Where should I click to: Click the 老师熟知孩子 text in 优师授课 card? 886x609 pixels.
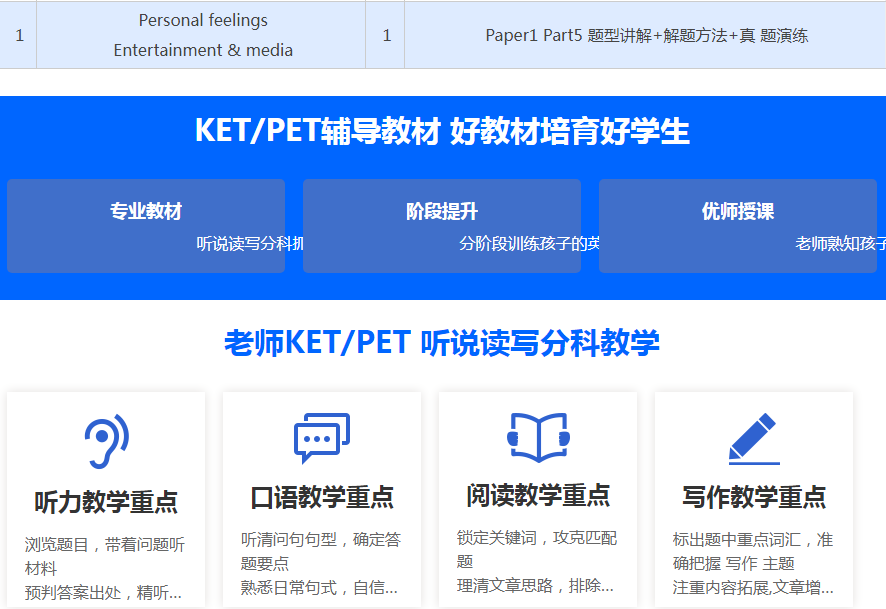pyautogui.click(x=840, y=243)
